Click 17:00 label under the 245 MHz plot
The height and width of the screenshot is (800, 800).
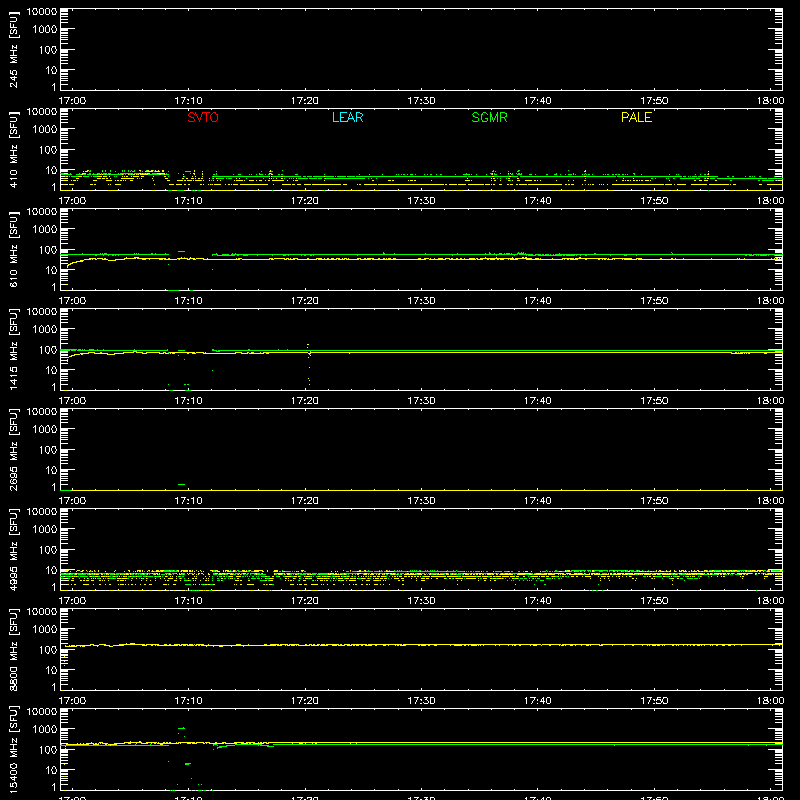[x=72, y=101]
